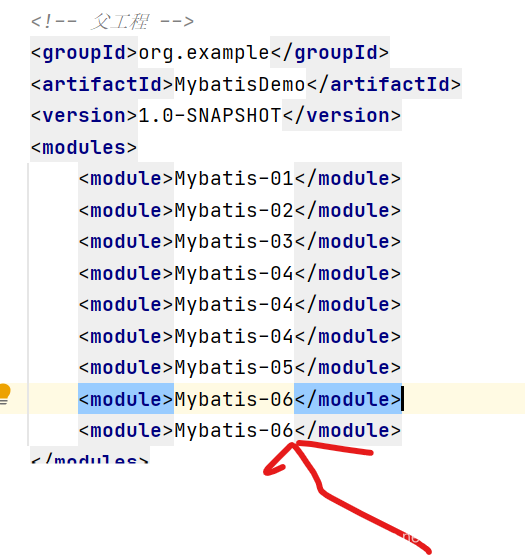Screen dimensions: 525x556
Task: Click the Mybatis-03 module entry
Action: pyautogui.click(x=240, y=241)
